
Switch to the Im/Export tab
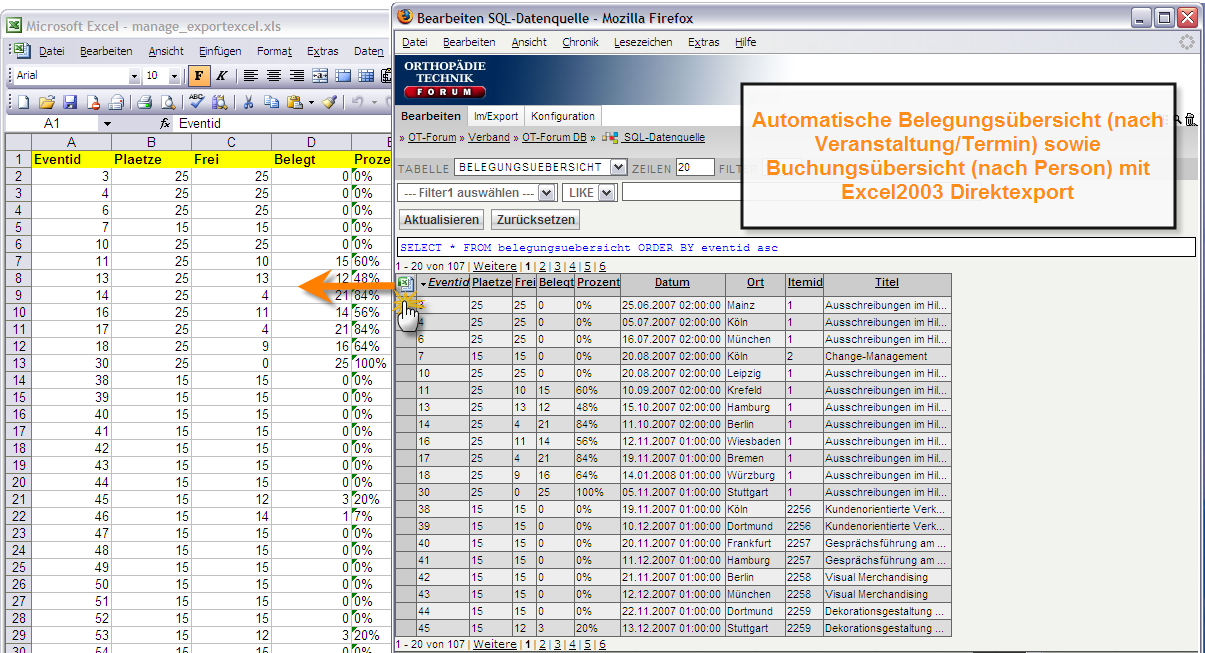(x=496, y=116)
